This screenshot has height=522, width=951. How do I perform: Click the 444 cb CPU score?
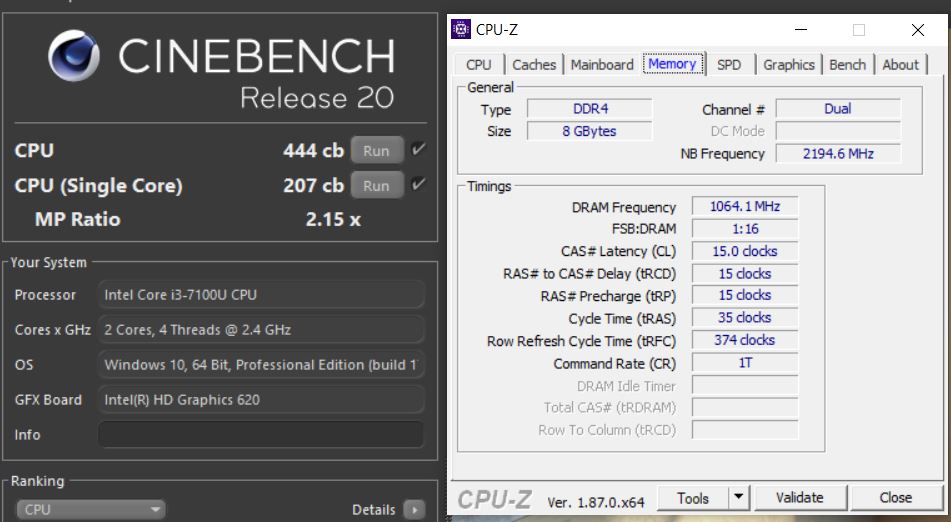314,150
